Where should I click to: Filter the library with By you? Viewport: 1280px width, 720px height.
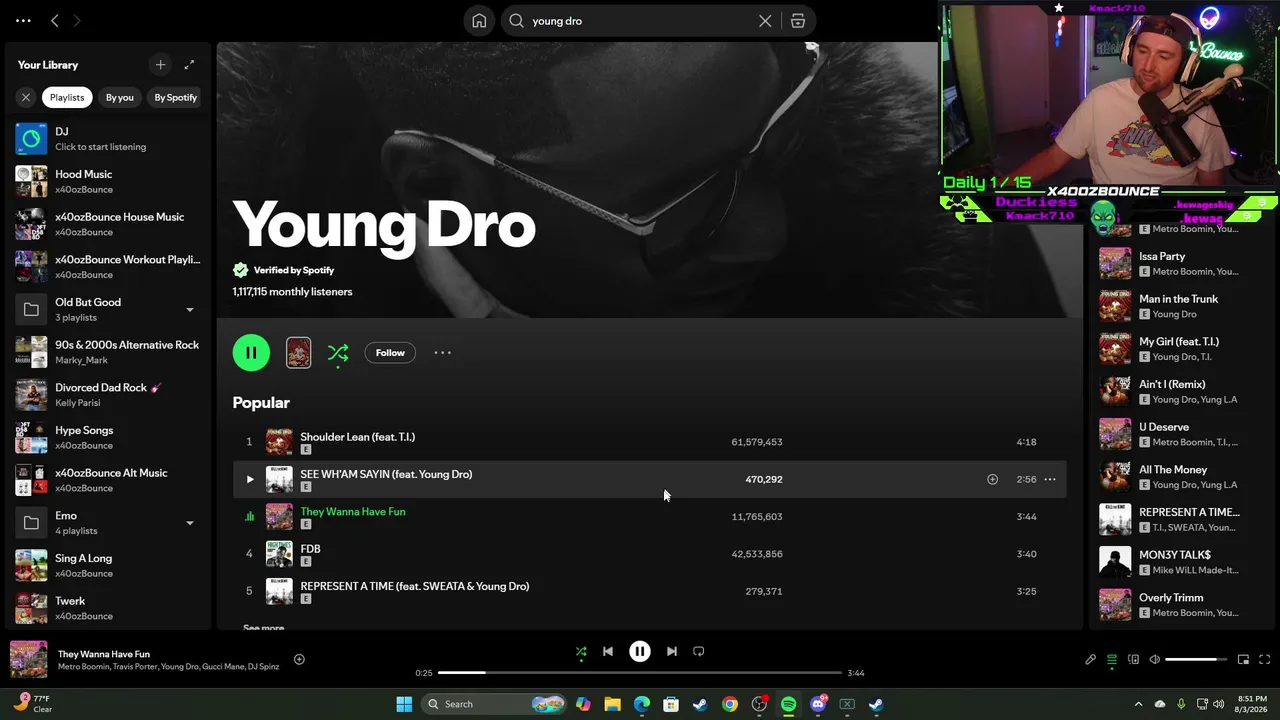(120, 97)
